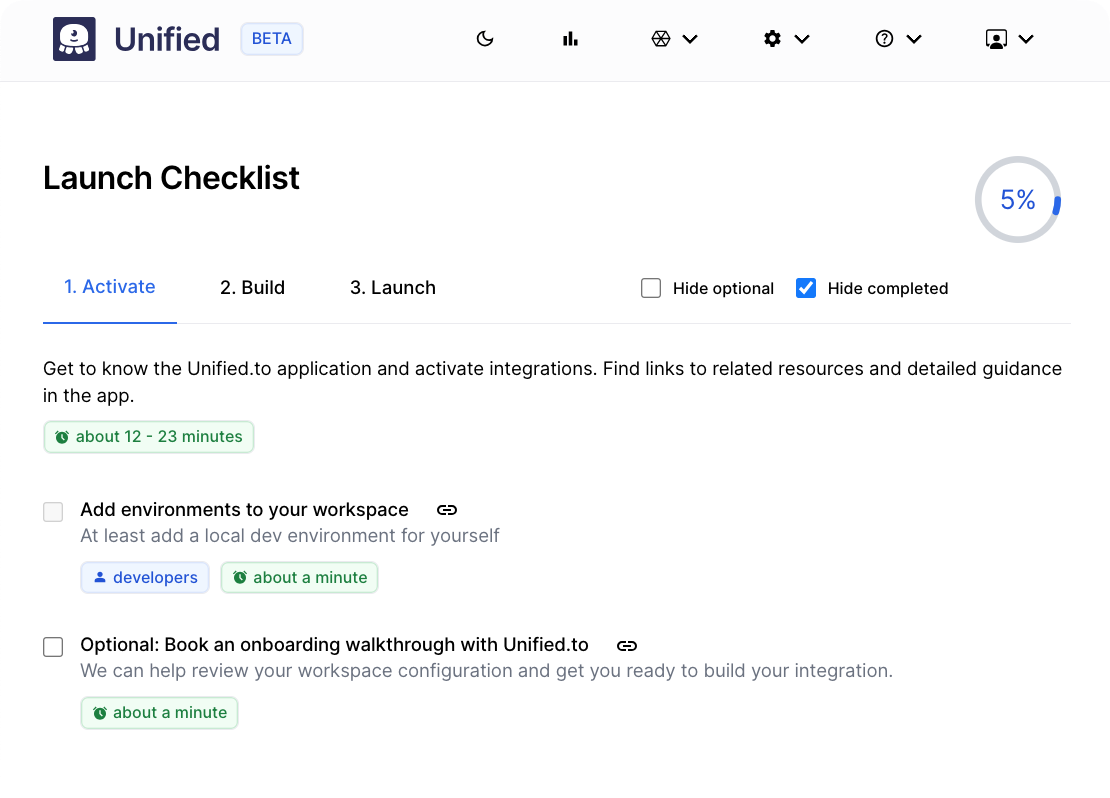Screen dimensions: 1110x798
Task: Expand the help menu chevron
Action: point(914,39)
